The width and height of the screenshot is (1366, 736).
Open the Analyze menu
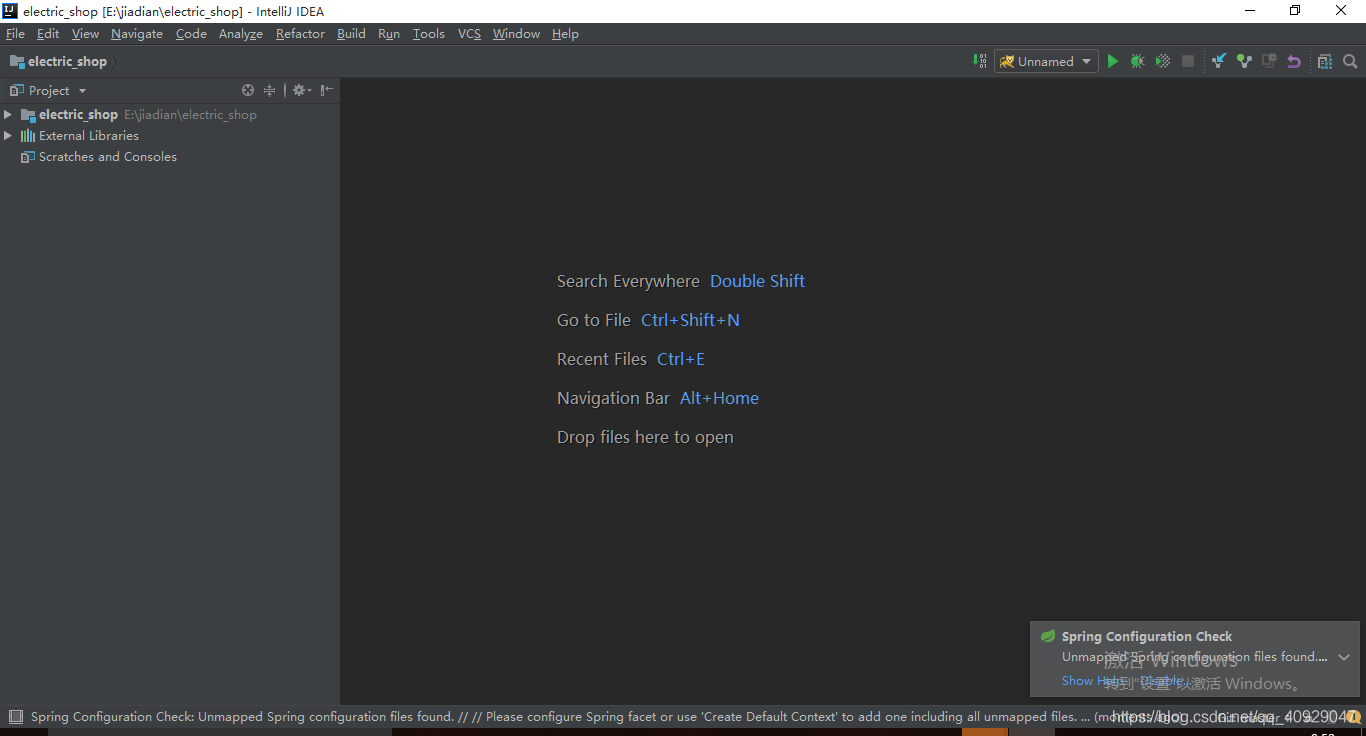[x=241, y=33]
